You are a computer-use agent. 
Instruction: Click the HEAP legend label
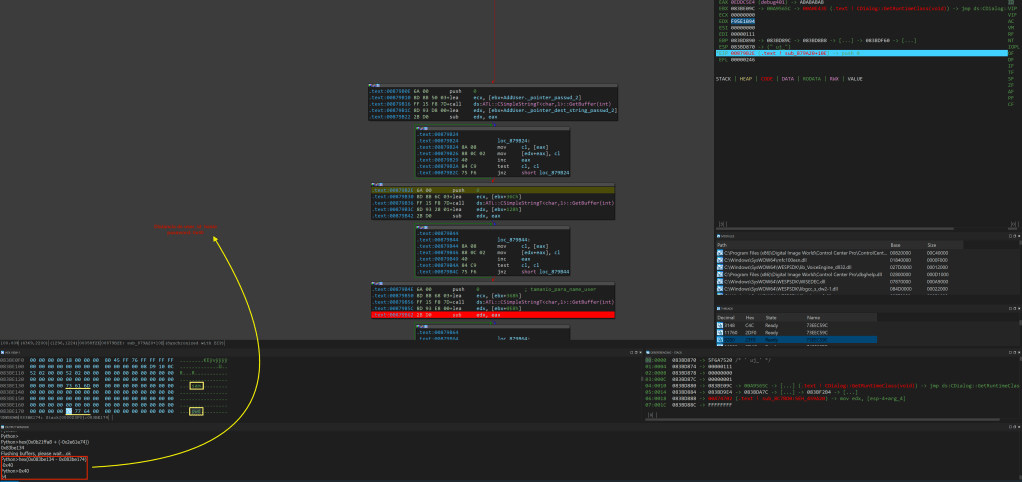click(746, 77)
